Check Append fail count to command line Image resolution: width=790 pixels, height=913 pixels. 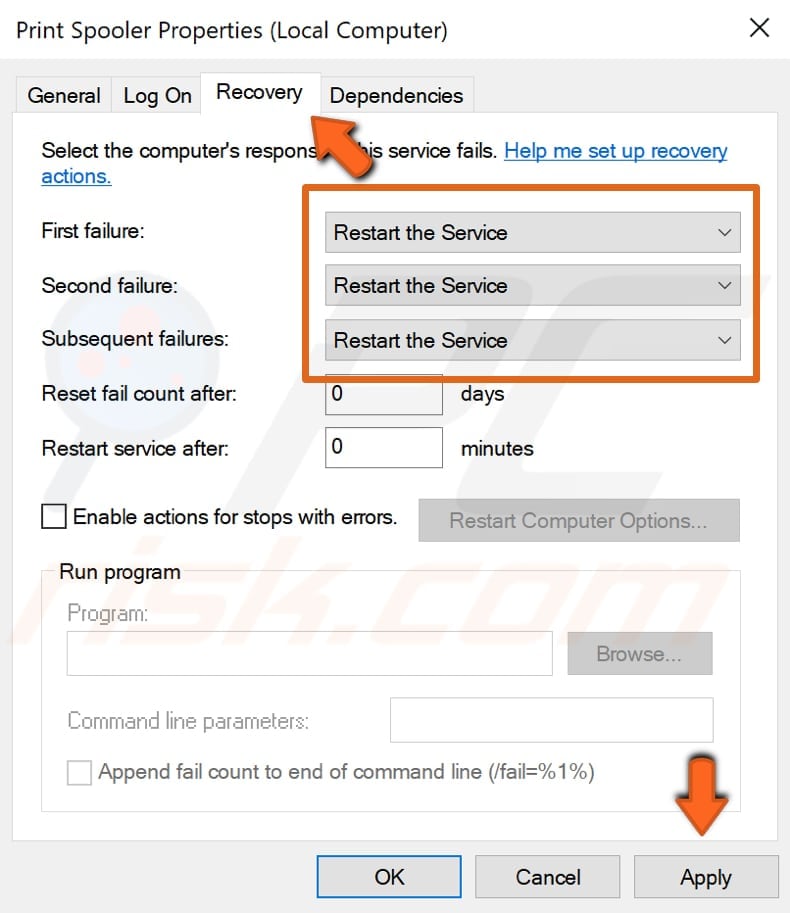click(x=79, y=772)
